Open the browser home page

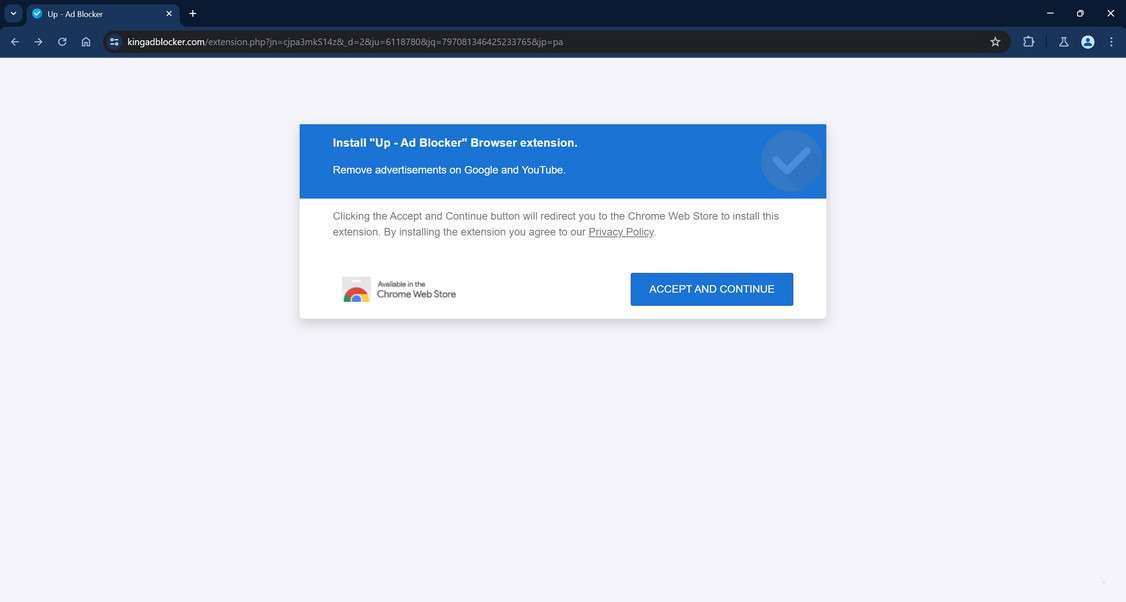pos(86,41)
